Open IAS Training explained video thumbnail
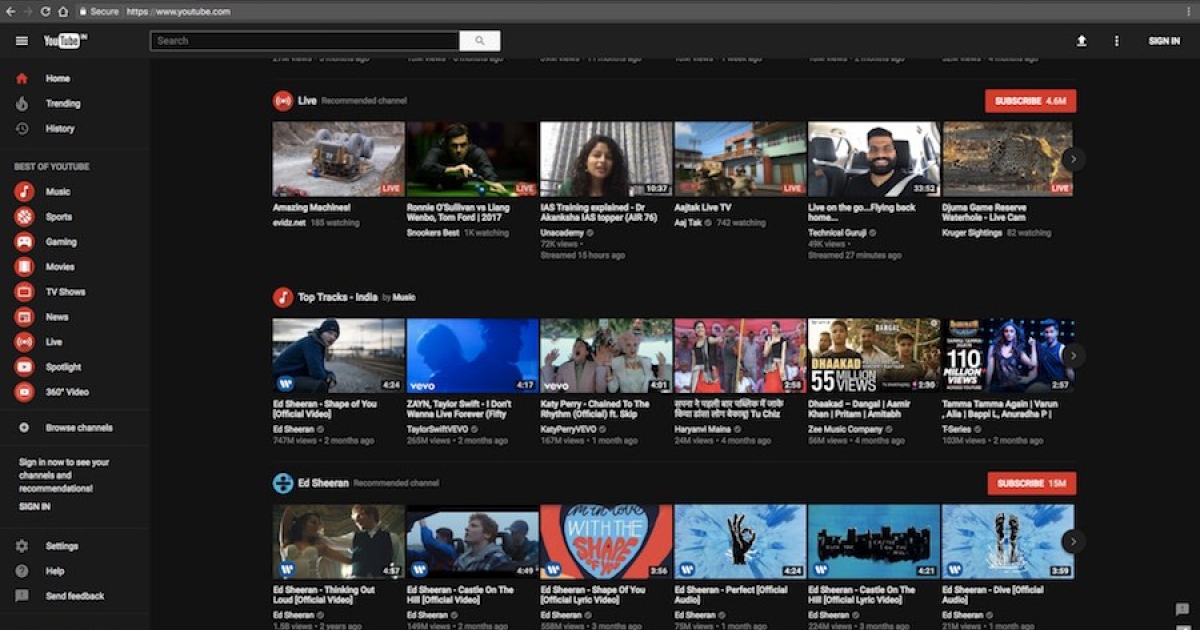Image resolution: width=1200 pixels, height=630 pixels. point(607,159)
